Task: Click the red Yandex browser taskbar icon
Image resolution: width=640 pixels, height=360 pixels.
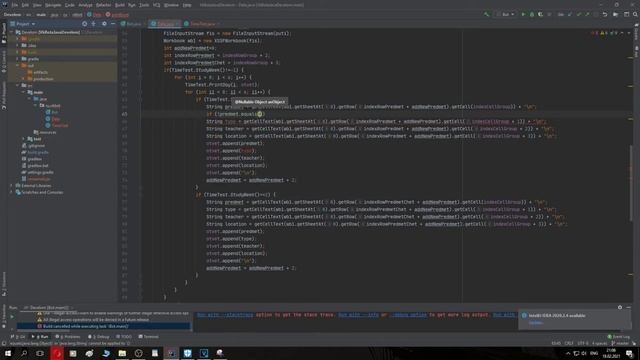Action: coord(57,353)
